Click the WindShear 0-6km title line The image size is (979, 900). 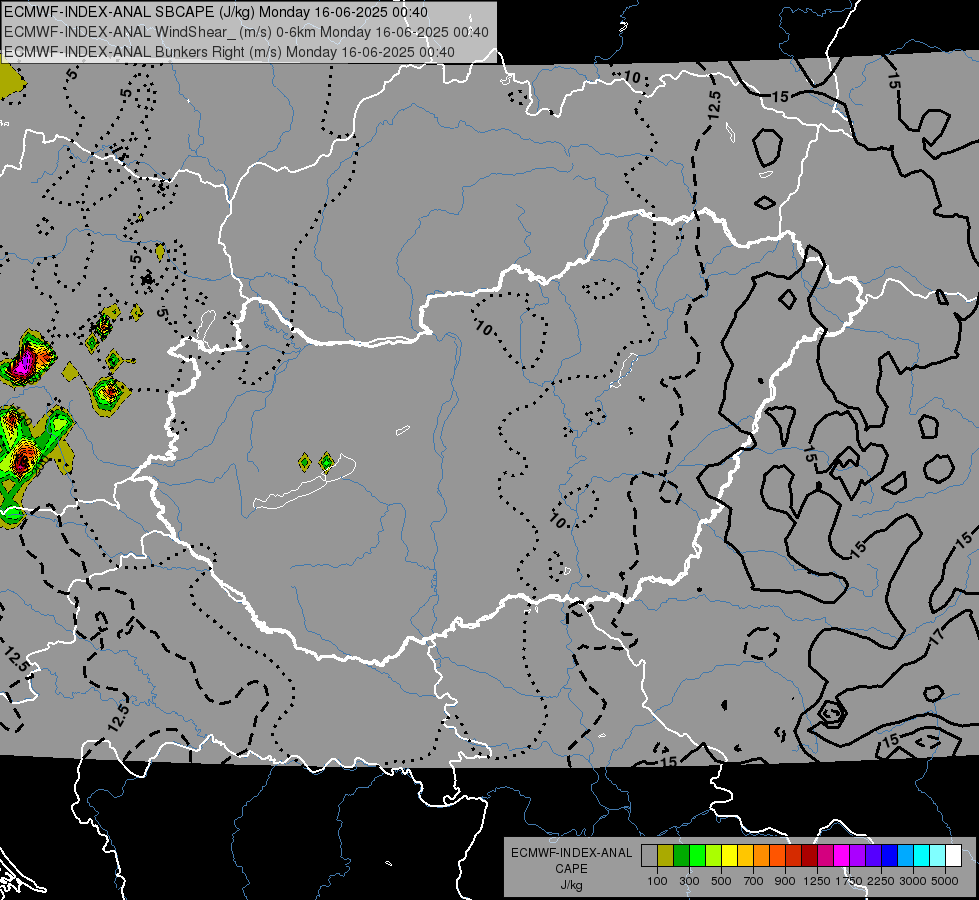click(246, 32)
